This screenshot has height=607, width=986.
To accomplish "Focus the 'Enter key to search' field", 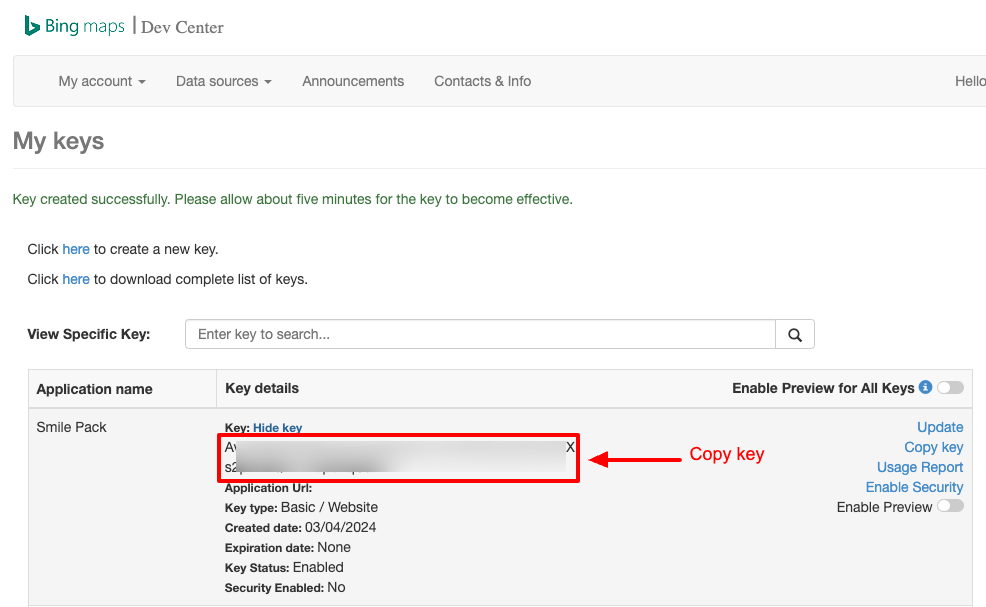I will [x=480, y=335].
